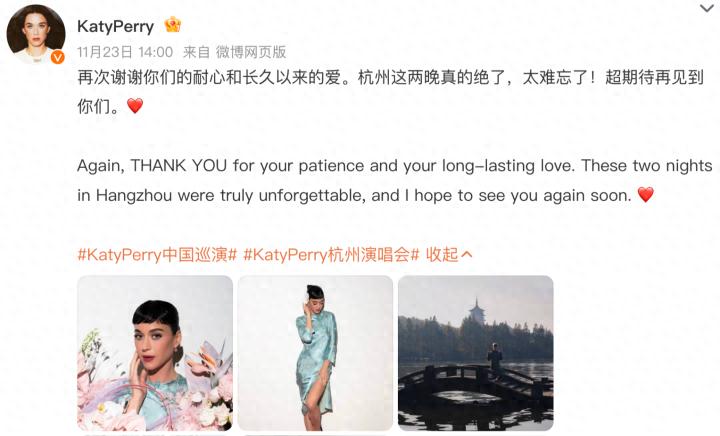Click the English 'Again, THANK YOU' paragraph
Screen dimensions: 720x436
tap(395, 180)
